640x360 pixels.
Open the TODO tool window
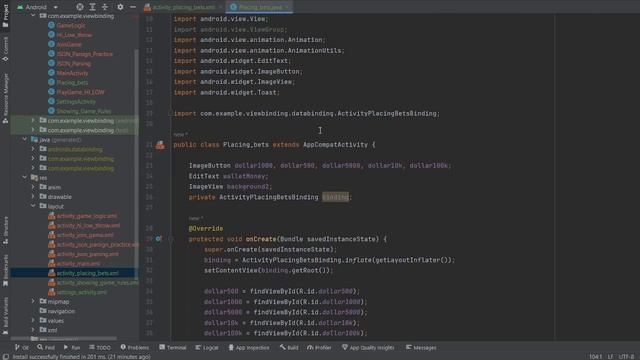pos(100,347)
